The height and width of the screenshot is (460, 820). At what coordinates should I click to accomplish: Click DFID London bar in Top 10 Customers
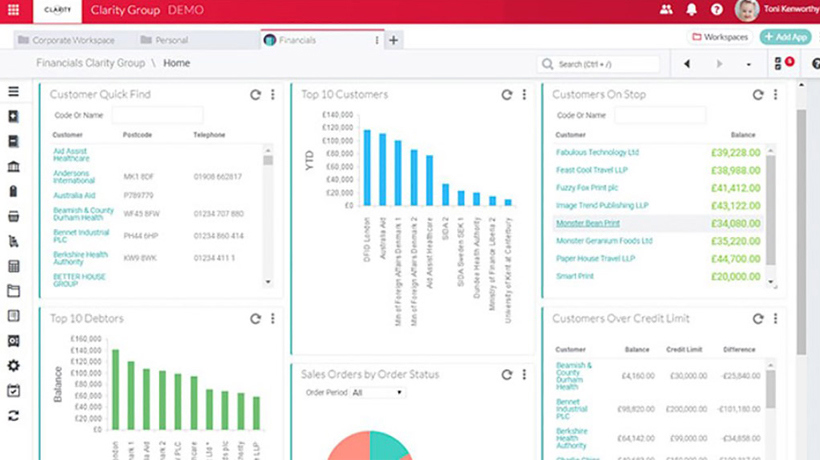point(367,168)
